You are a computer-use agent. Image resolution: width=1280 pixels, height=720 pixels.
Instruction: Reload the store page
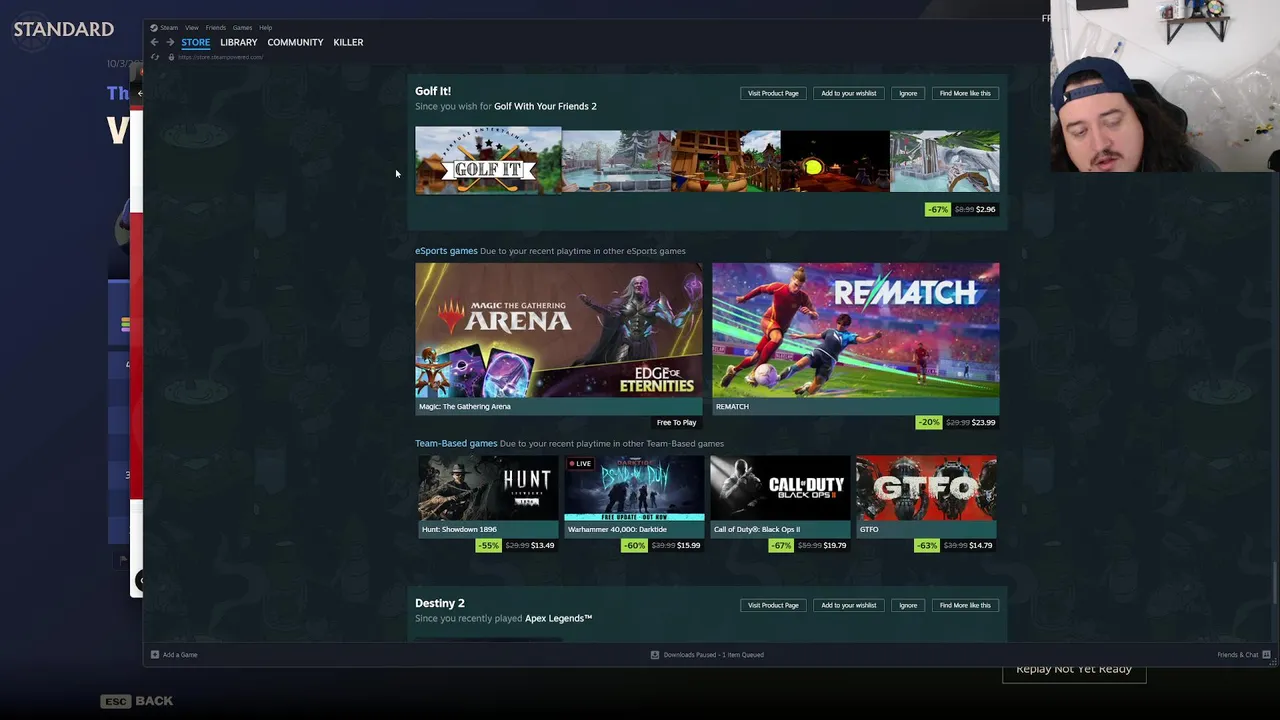(154, 57)
